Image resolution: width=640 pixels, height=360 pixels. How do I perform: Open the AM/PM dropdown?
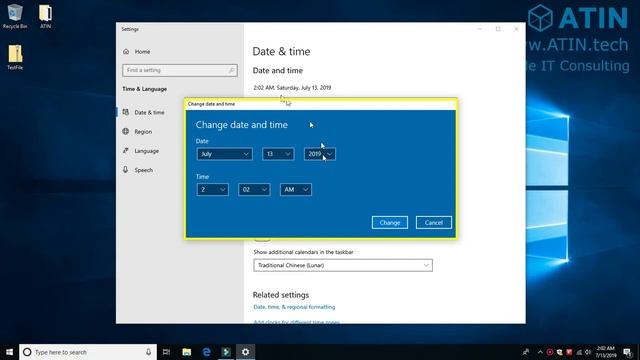click(x=296, y=189)
